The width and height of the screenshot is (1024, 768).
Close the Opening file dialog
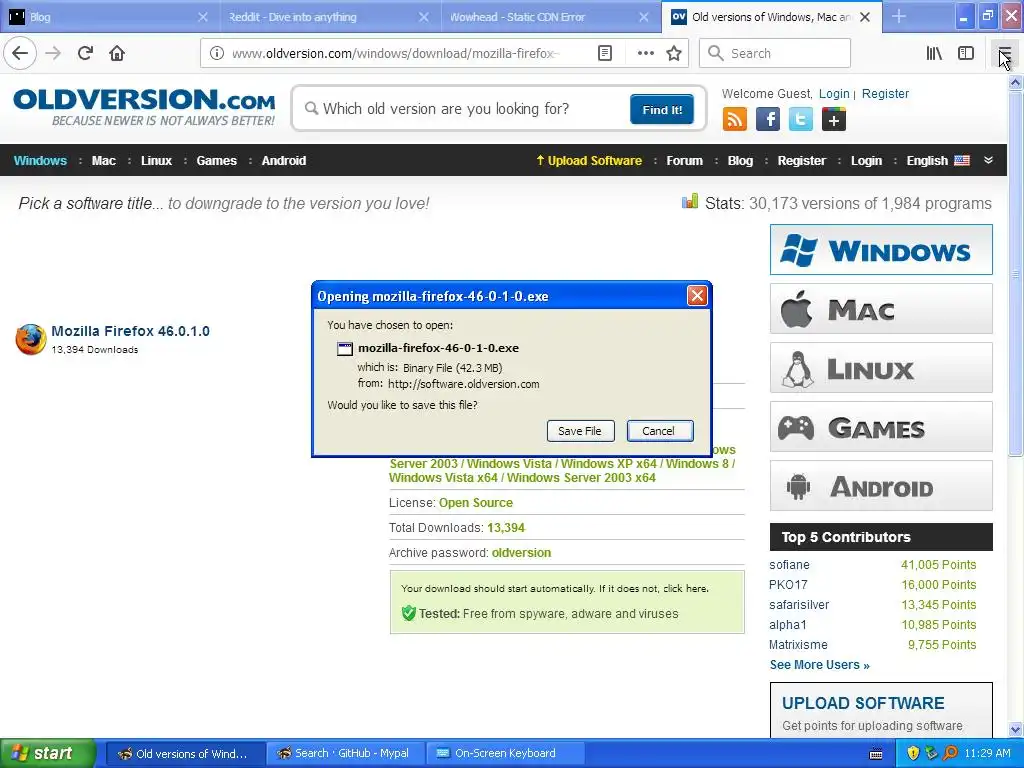coord(697,296)
